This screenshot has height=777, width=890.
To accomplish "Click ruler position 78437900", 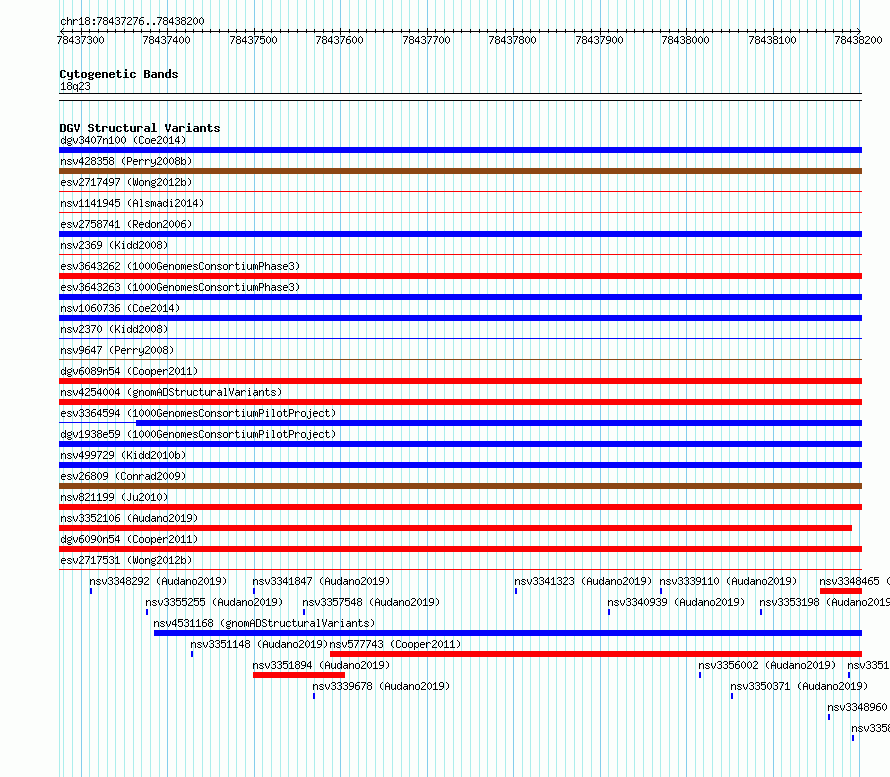I will pos(599,40).
